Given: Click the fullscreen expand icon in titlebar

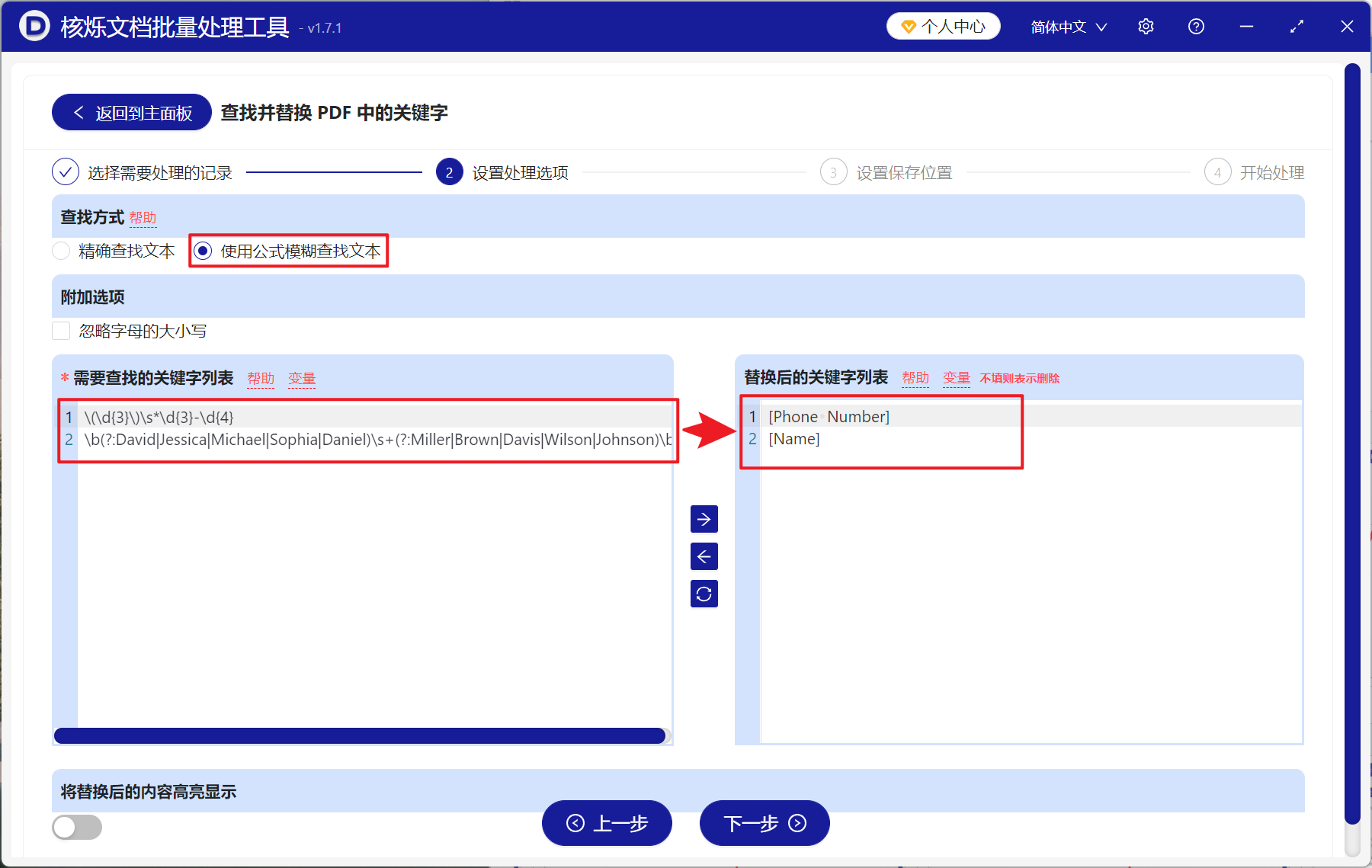Looking at the screenshot, I should 1297,26.
